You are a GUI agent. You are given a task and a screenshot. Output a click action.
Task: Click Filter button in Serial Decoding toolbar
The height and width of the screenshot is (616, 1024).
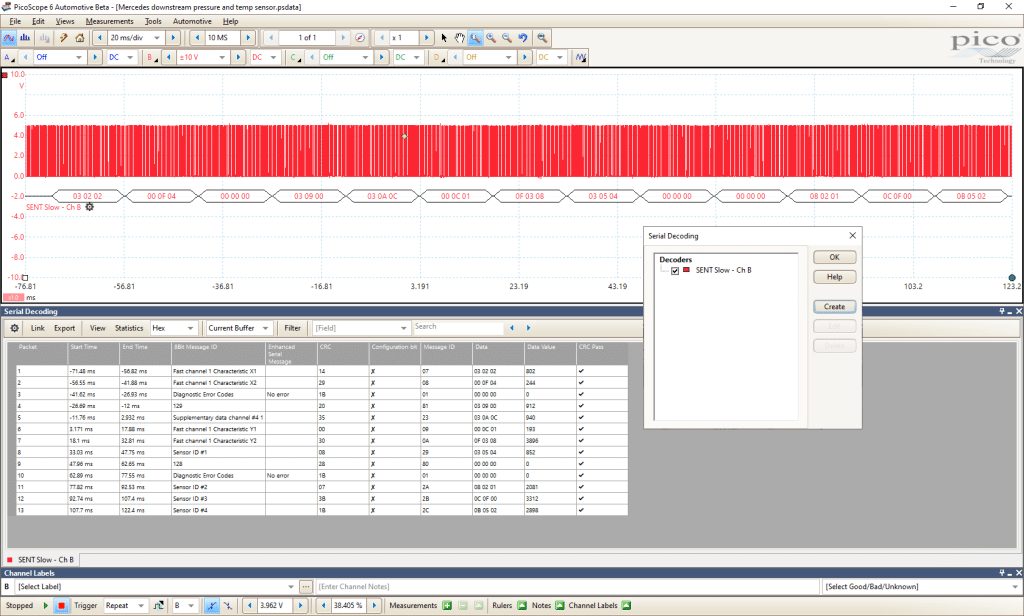[x=293, y=328]
